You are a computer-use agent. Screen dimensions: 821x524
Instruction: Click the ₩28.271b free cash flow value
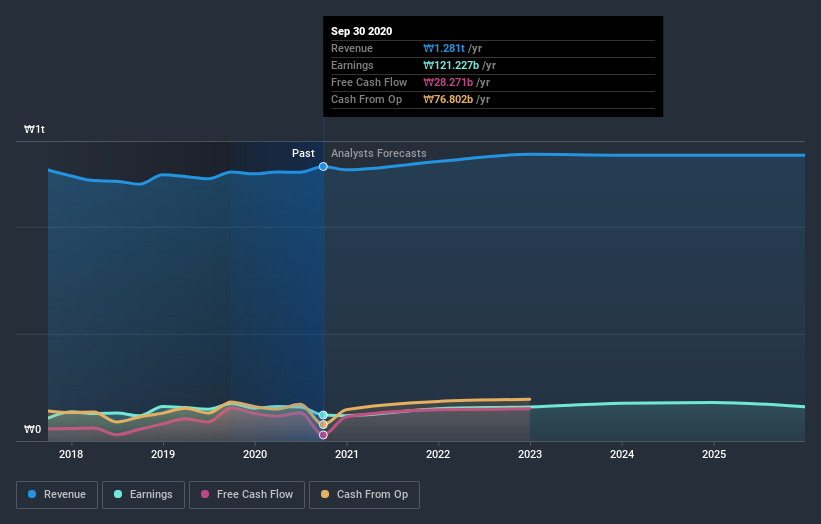coord(448,82)
